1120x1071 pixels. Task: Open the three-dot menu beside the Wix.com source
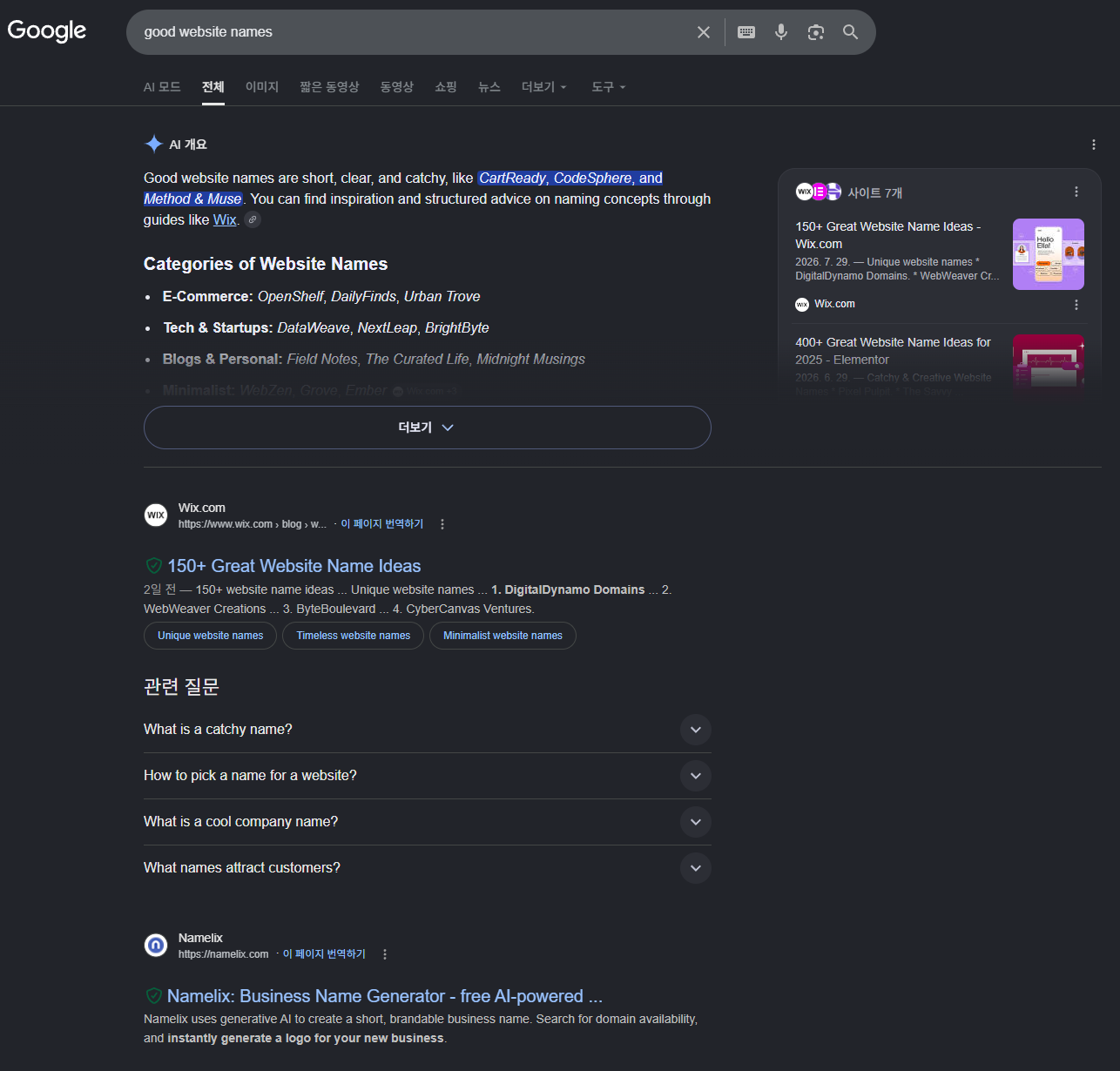tap(1076, 305)
